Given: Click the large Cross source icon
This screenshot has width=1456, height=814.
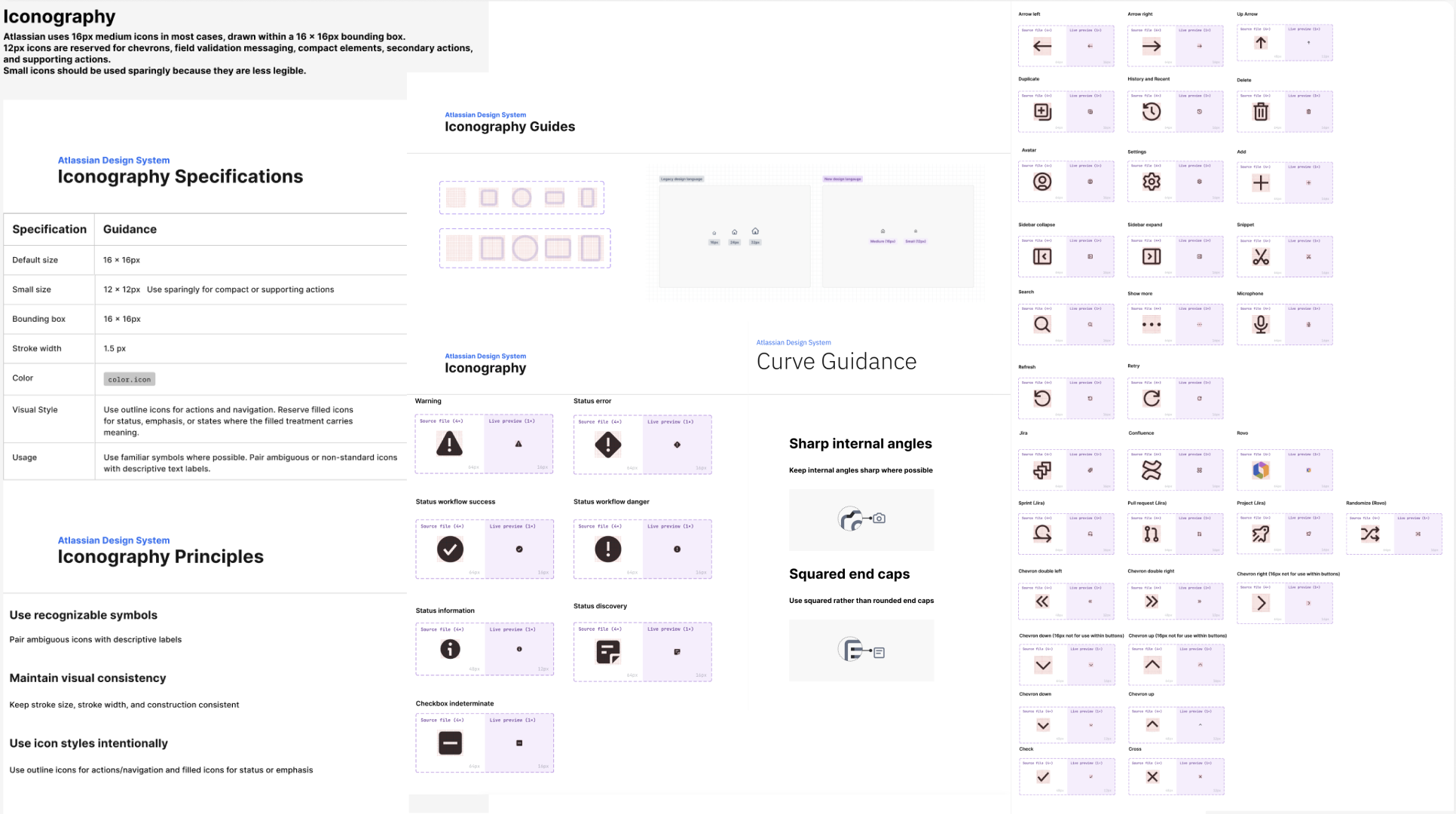Looking at the screenshot, I should pyautogui.click(x=1152, y=777).
